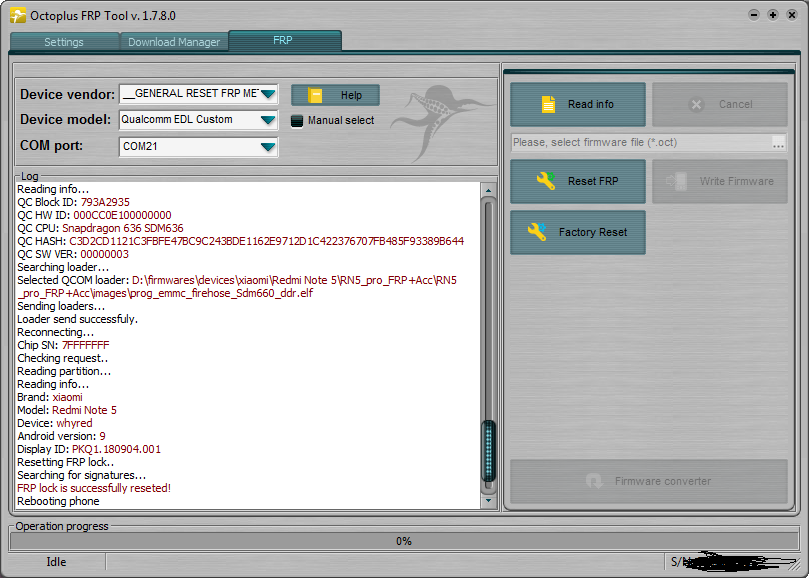Click the 'Loader send successfuly.' log line
This screenshot has height=578, width=812.
(78, 319)
